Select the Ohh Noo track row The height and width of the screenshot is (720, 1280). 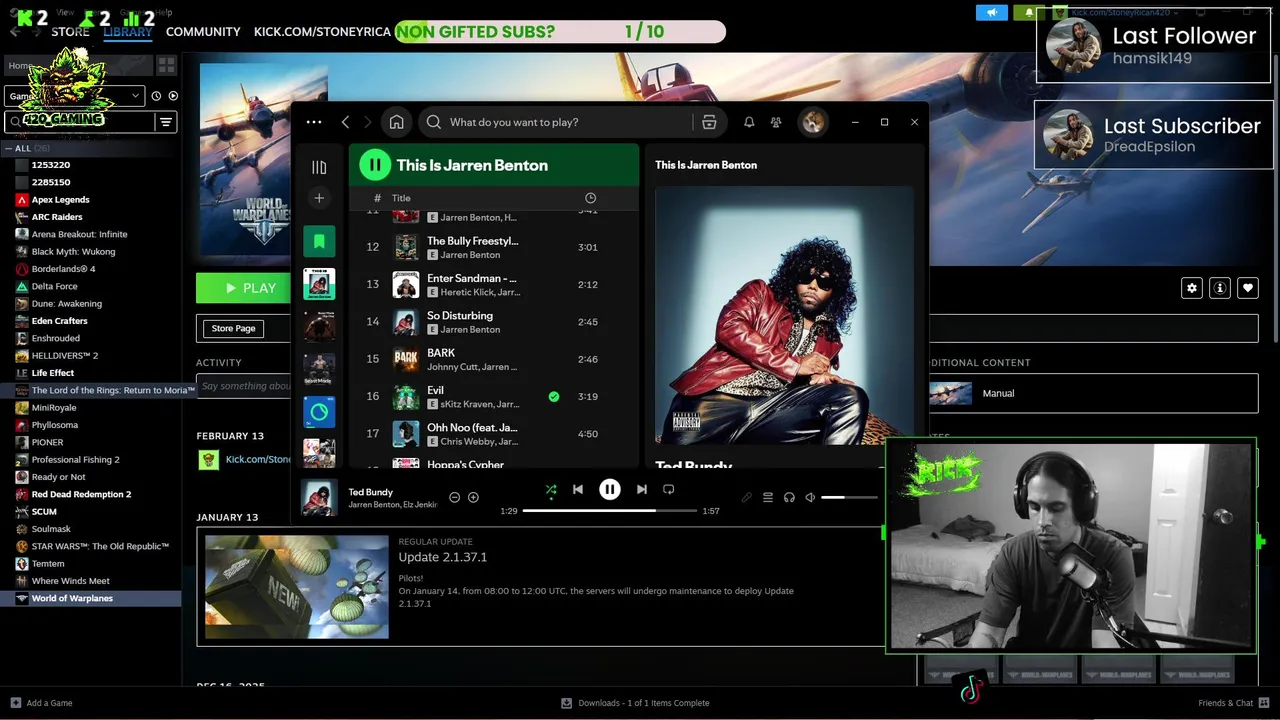(x=493, y=434)
